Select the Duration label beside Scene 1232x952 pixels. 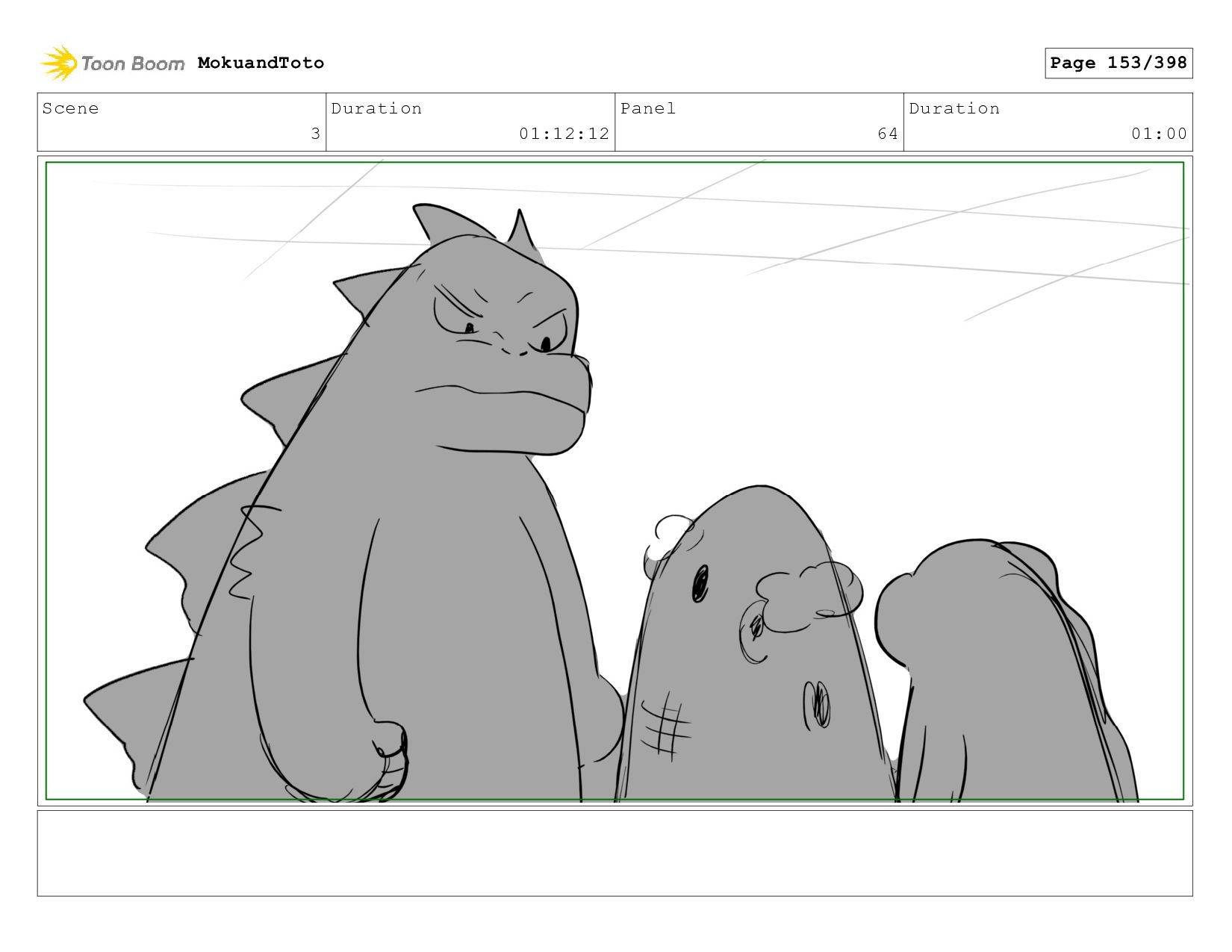[x=376, y=108]
